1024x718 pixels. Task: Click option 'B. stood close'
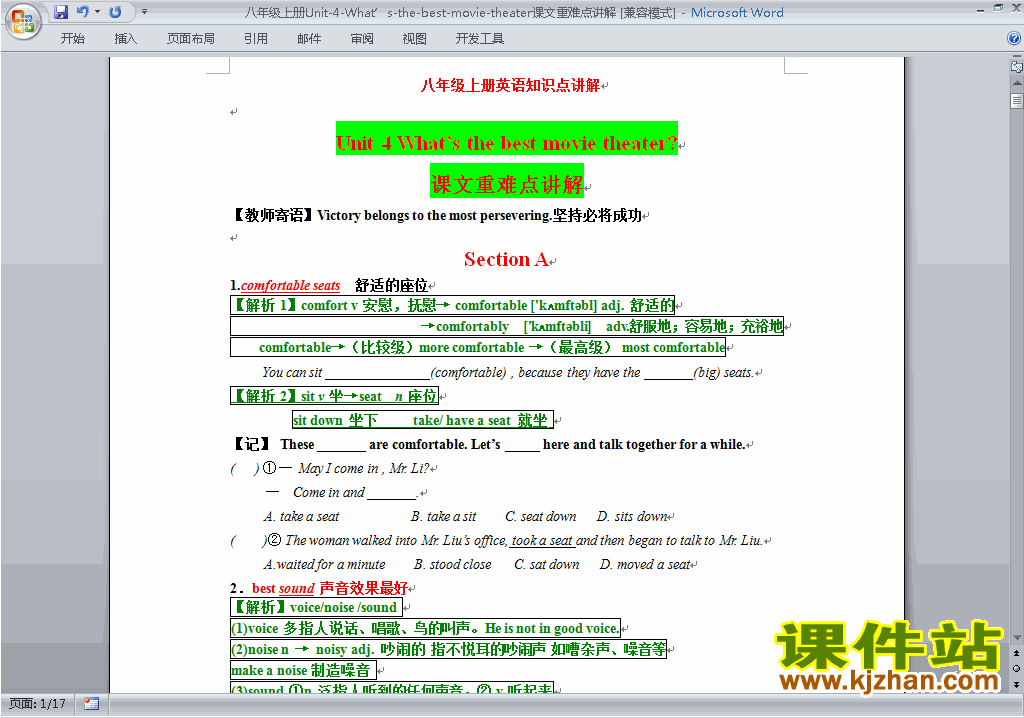[453, 564]
